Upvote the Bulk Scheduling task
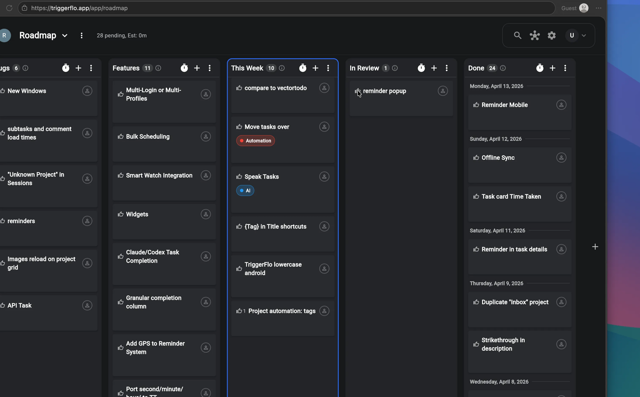 click(x=120, y=137)
